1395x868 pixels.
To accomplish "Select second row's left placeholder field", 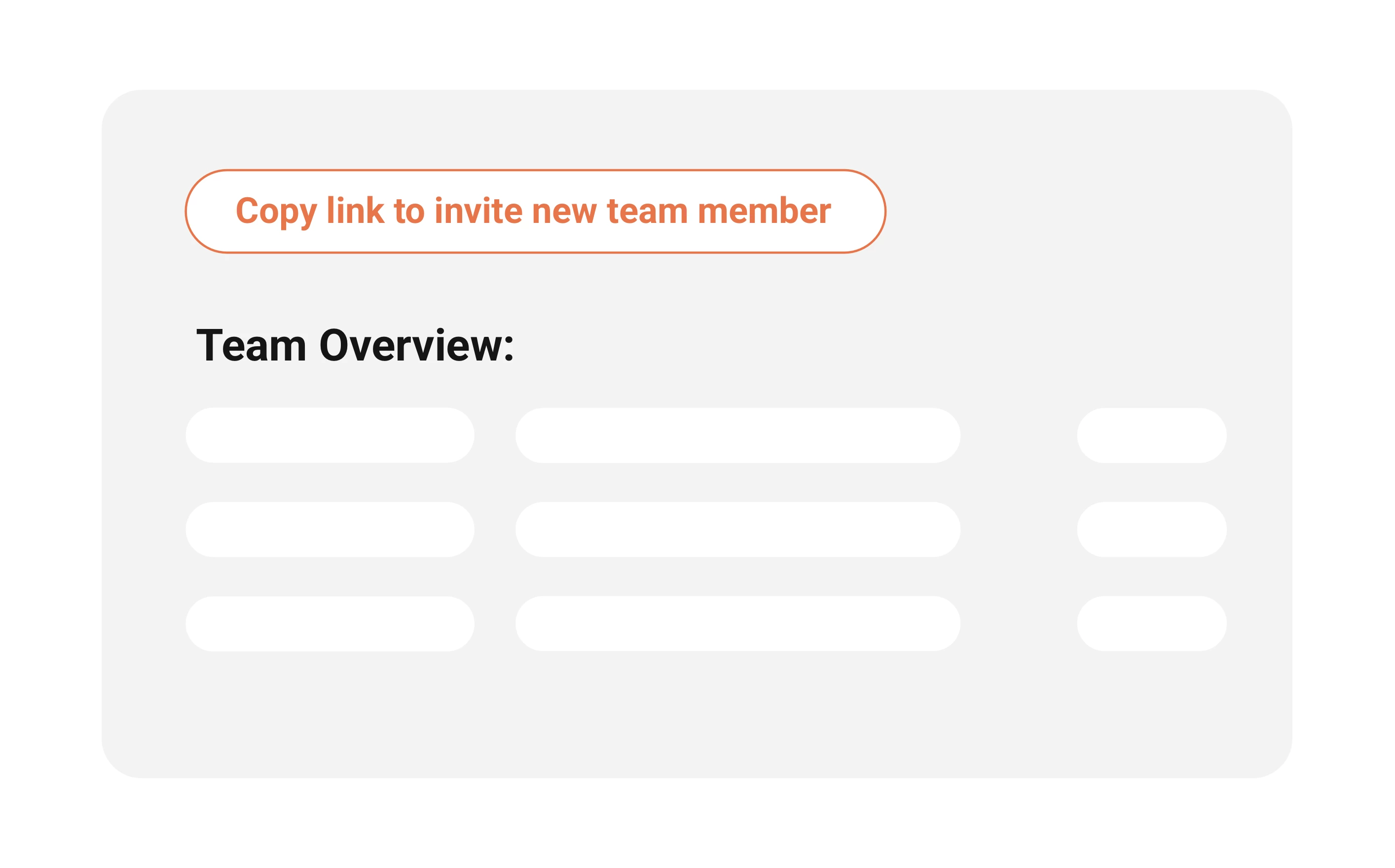I will 330,529.
